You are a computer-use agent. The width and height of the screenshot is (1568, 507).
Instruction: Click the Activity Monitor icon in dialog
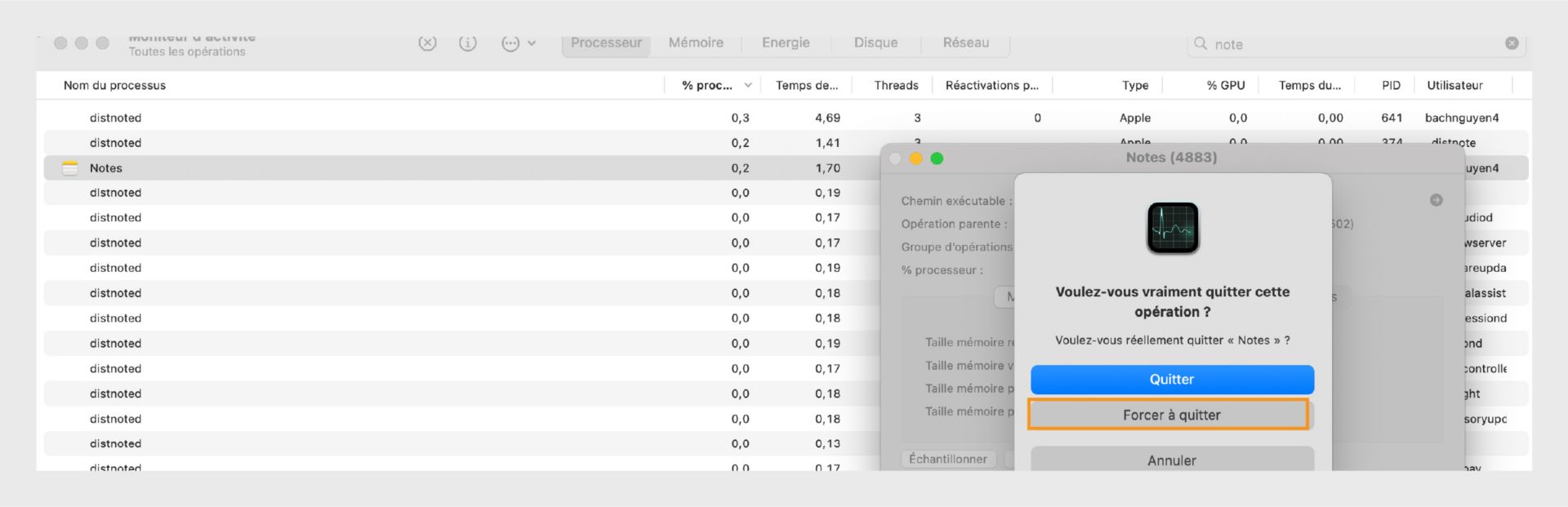pyautogui.click(x=1173, y=228)
